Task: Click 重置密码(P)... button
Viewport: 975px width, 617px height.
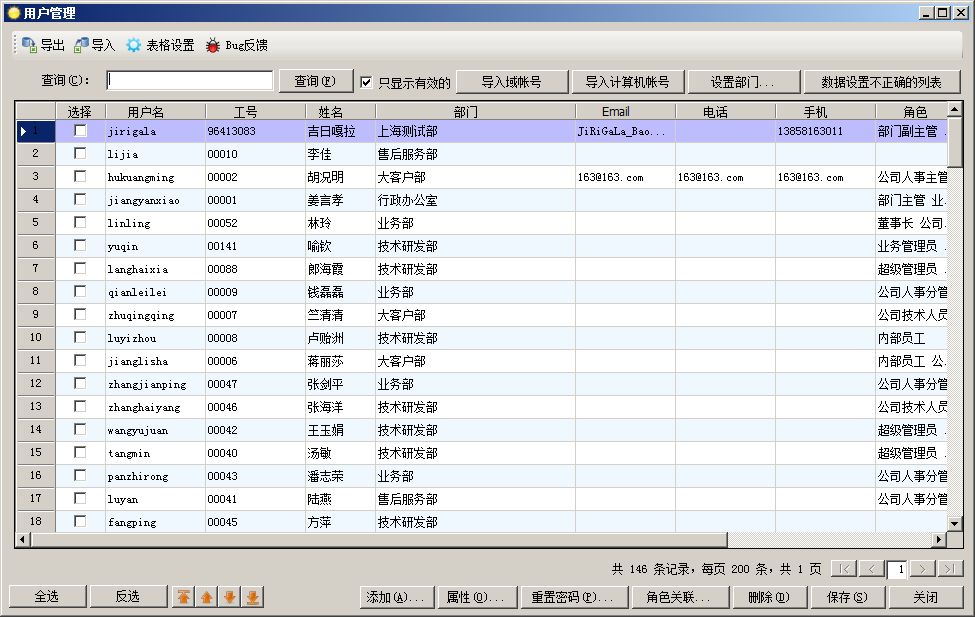Action: click(573, 598)
